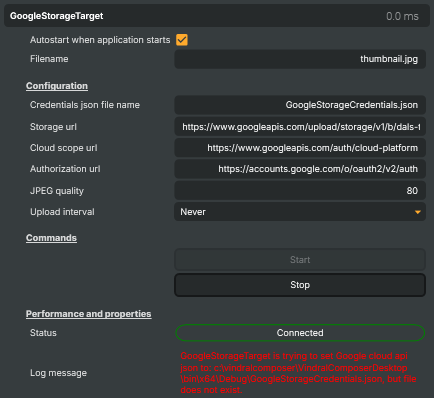Uncheck Autostart when application starts checkbox

point(182,40)
